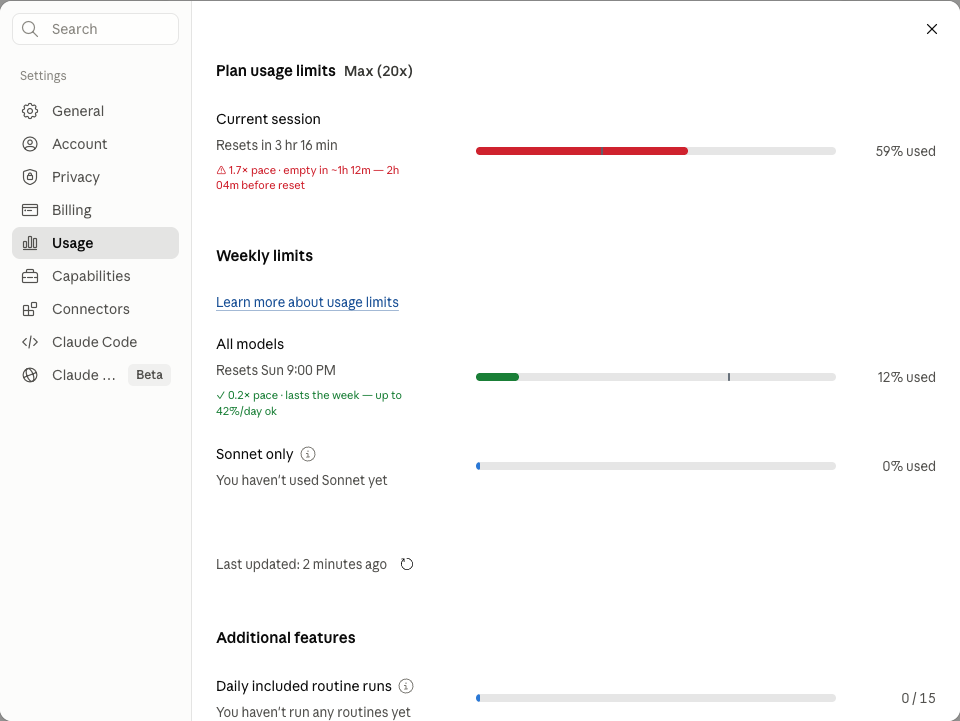Click the Claude Code brackets icon
The height and width of the screenshot is (721, 960).
(x=30, y=342)
